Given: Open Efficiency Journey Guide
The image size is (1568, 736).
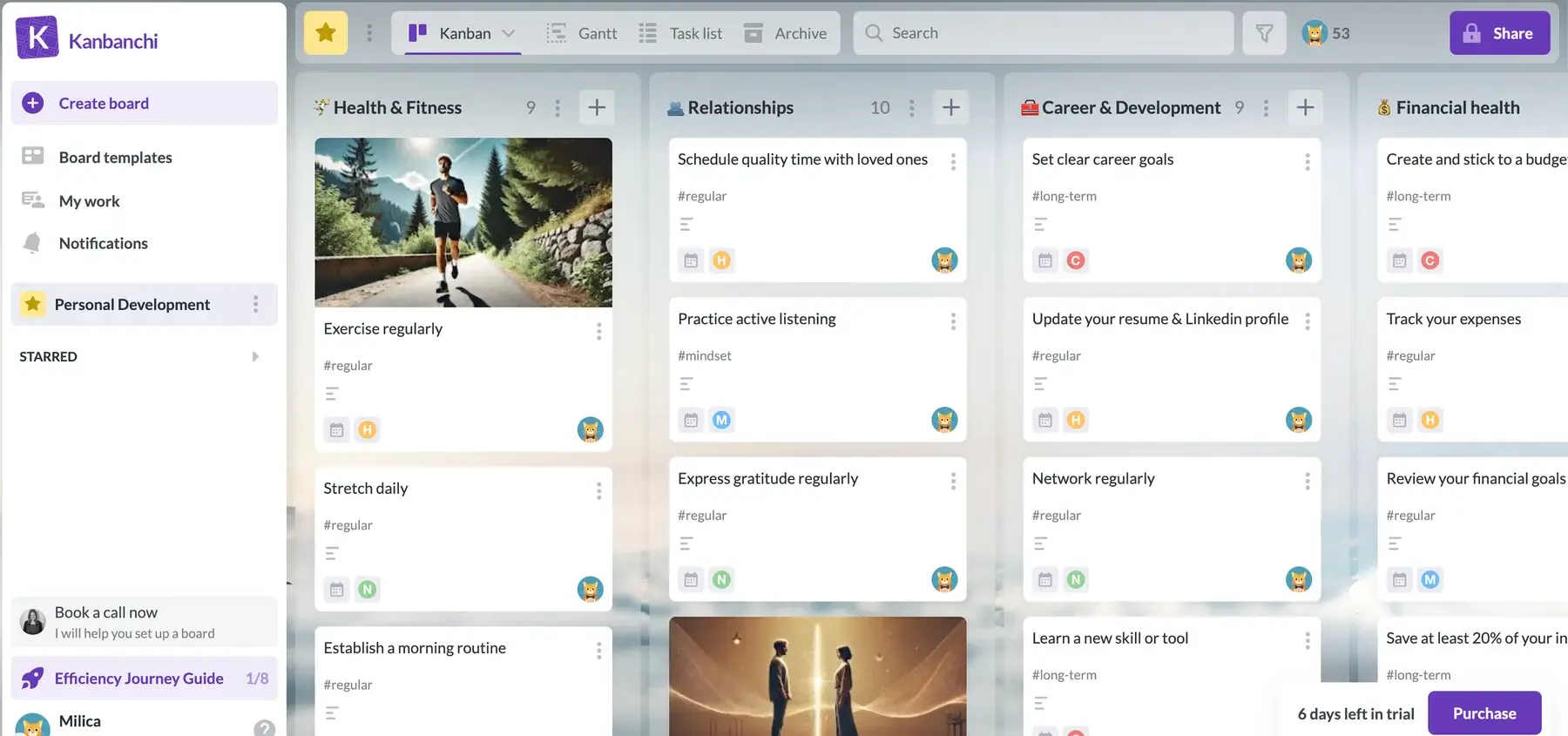Looking at the screenshot, I should tap(145, 678).
